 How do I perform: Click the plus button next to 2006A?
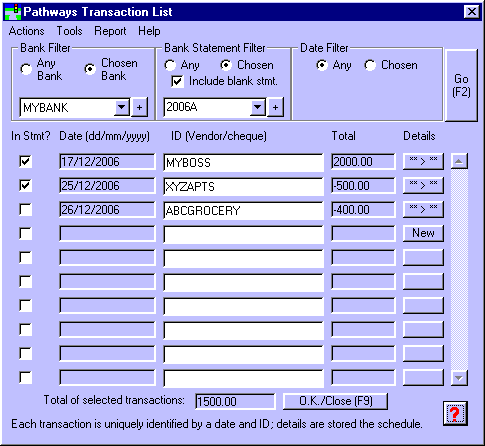275,107
